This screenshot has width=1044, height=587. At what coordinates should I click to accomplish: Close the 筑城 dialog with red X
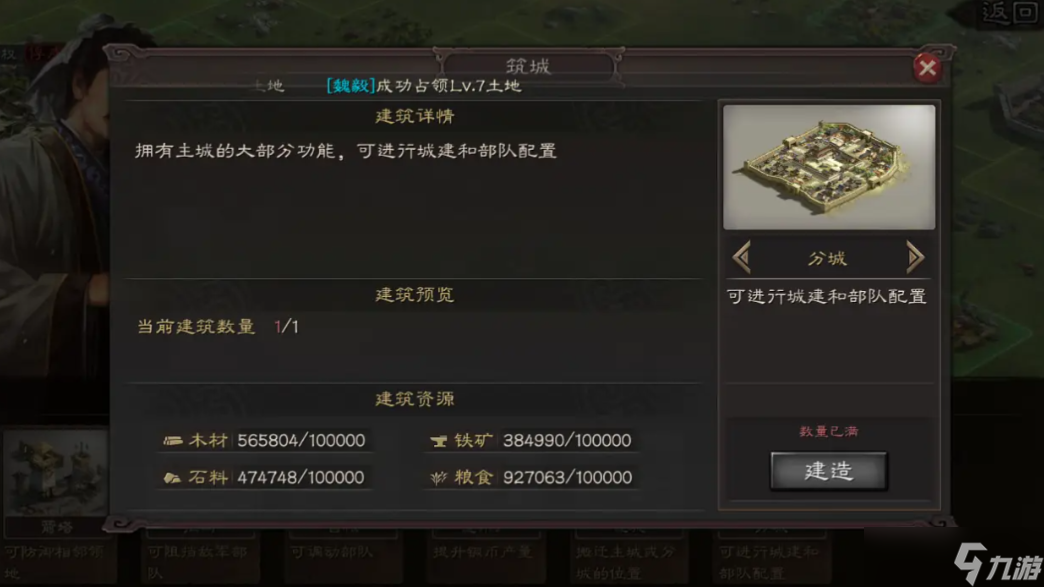coord(927,68)
